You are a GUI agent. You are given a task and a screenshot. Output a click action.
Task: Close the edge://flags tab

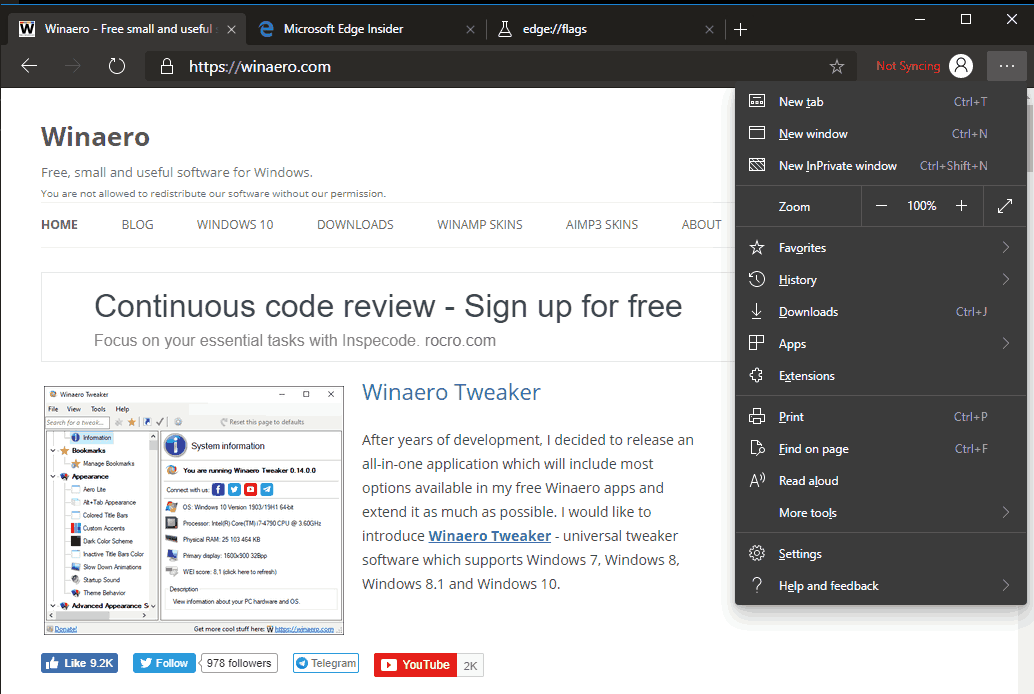tap(710, 29)
